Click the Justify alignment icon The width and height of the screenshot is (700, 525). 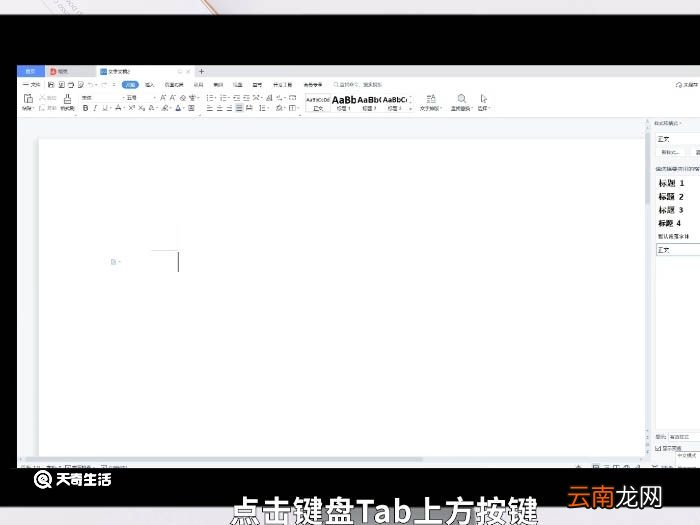[x=239, y=108]
